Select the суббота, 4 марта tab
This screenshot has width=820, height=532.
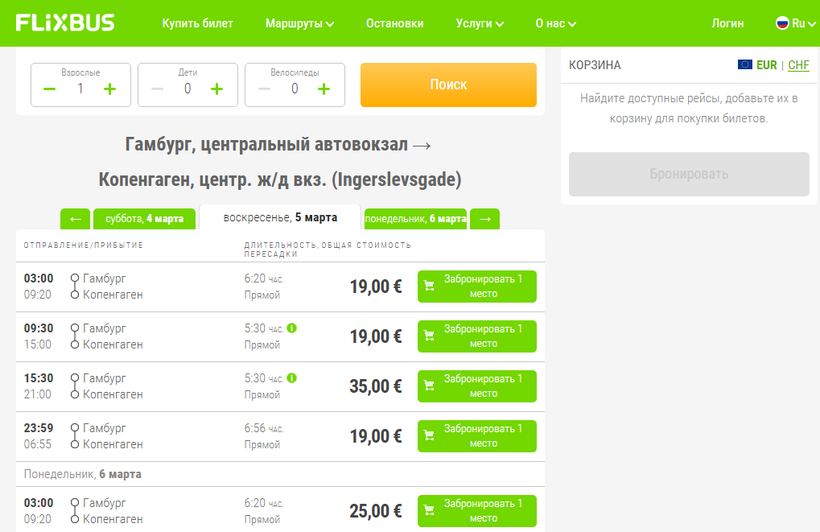144,219
